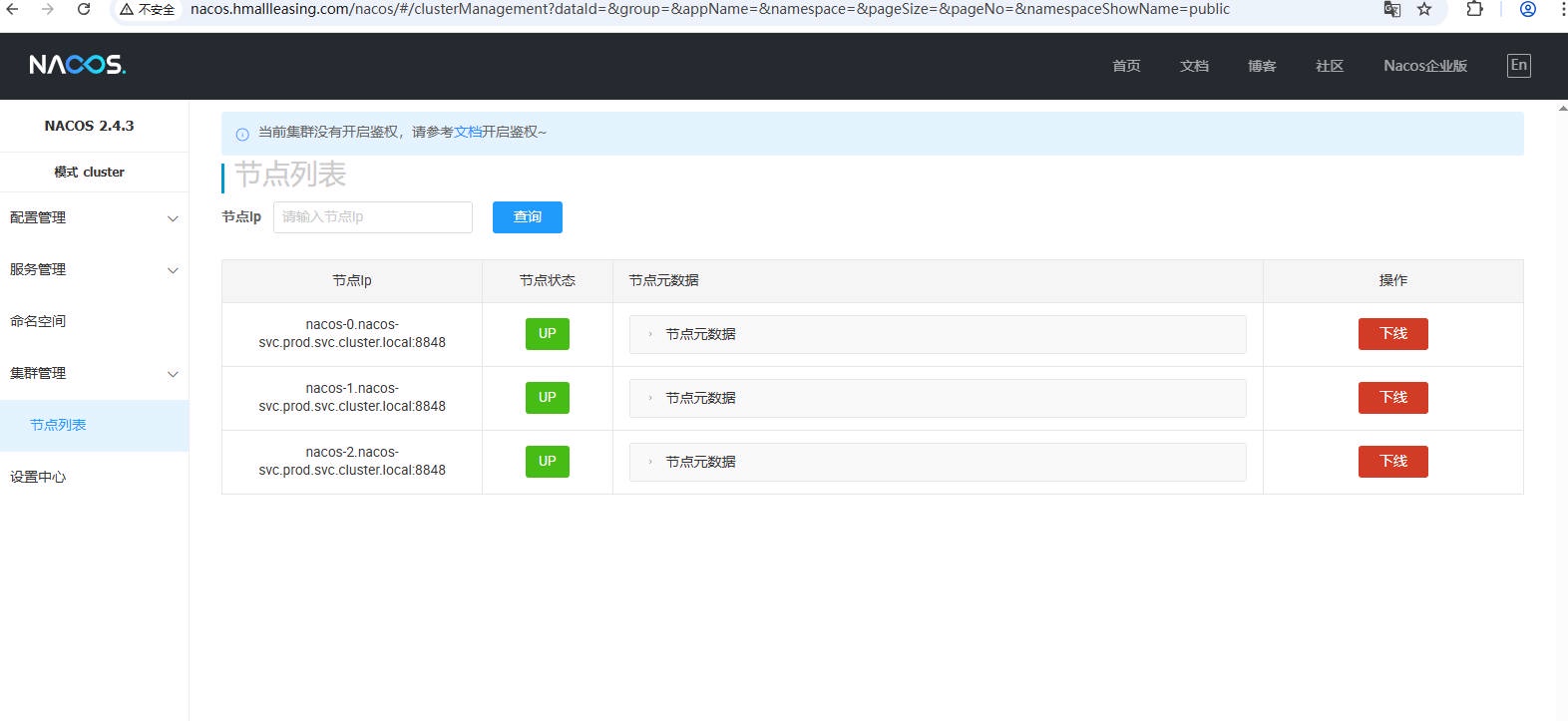This screenshot has width=1568, height=721.
Task: Focus the 节点Ip search input field
Action: (372, 217)
